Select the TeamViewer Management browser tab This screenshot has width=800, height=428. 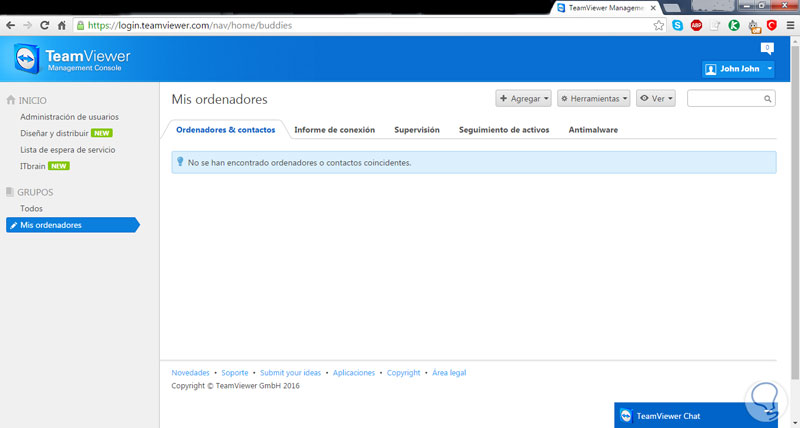click(606, 8)
